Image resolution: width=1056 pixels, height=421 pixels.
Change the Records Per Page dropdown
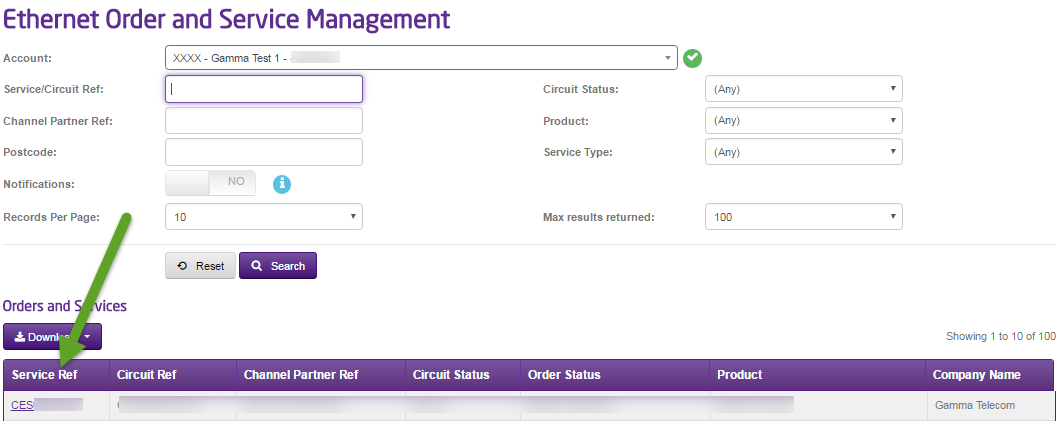pos(263,217)
